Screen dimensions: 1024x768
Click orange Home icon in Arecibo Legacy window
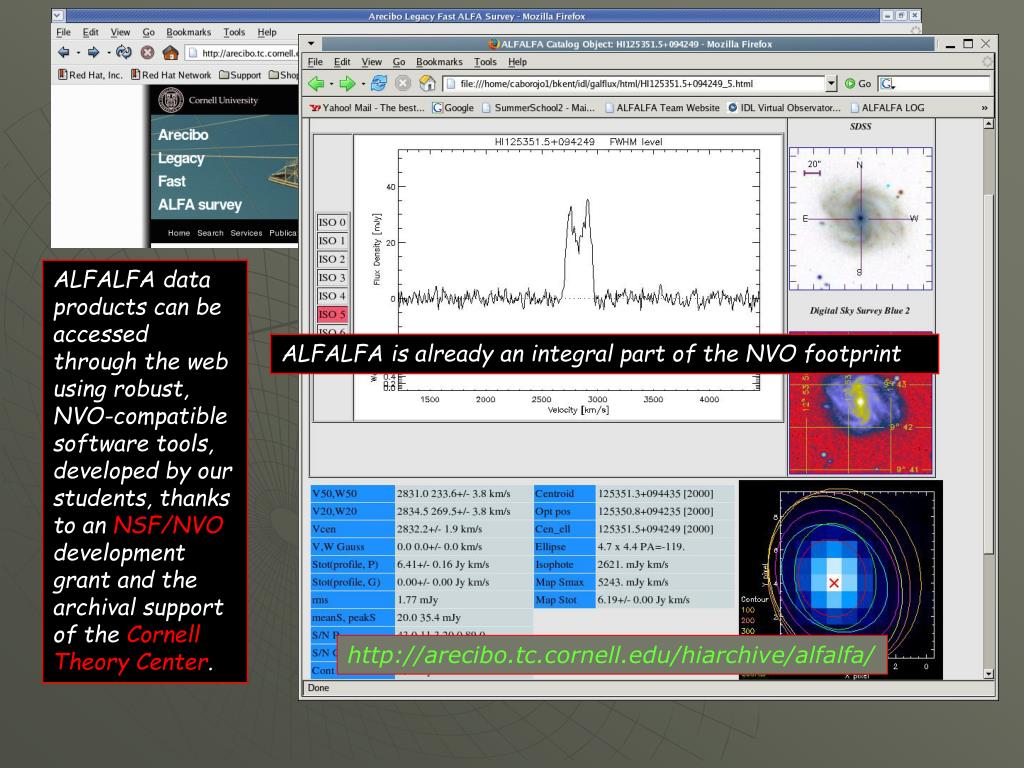pyautogui.click(x=170, y=52)
